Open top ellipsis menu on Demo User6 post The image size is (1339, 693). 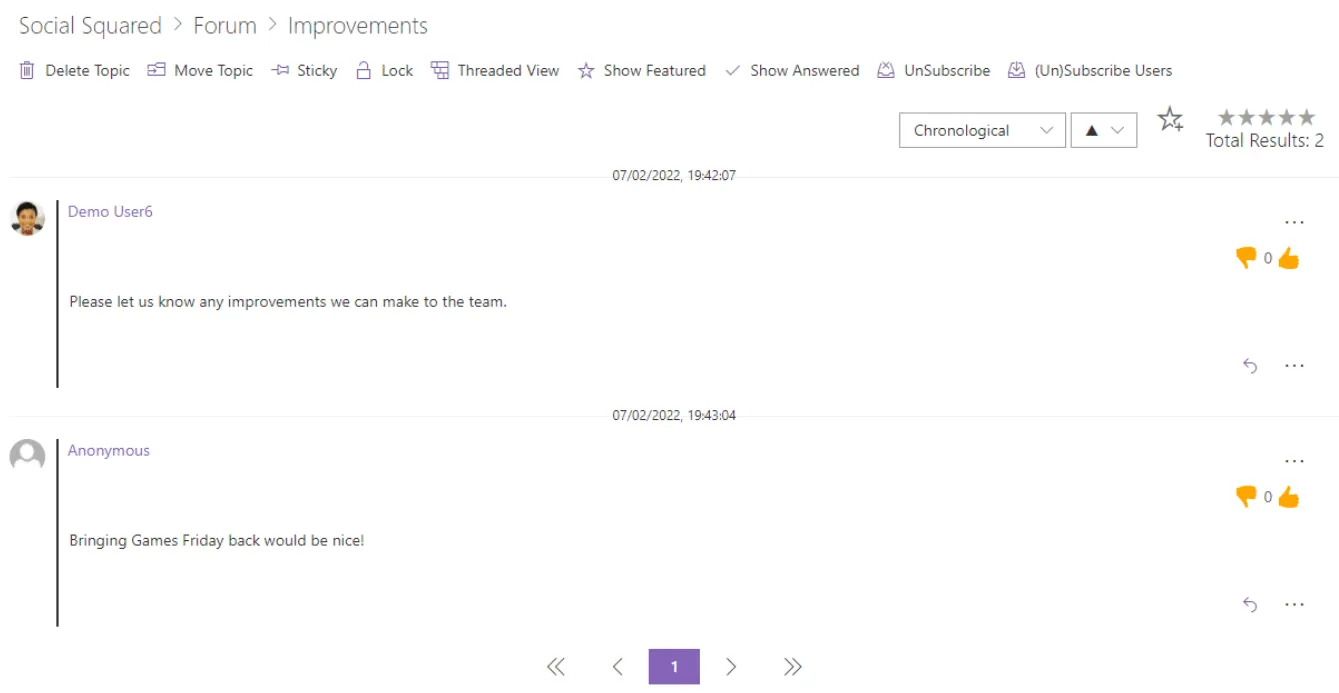pyautogui.click(x=1294, y=222)
